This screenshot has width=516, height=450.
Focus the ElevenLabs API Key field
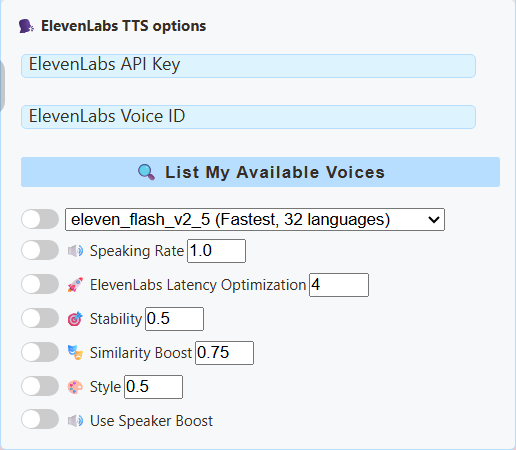point(248,66)
